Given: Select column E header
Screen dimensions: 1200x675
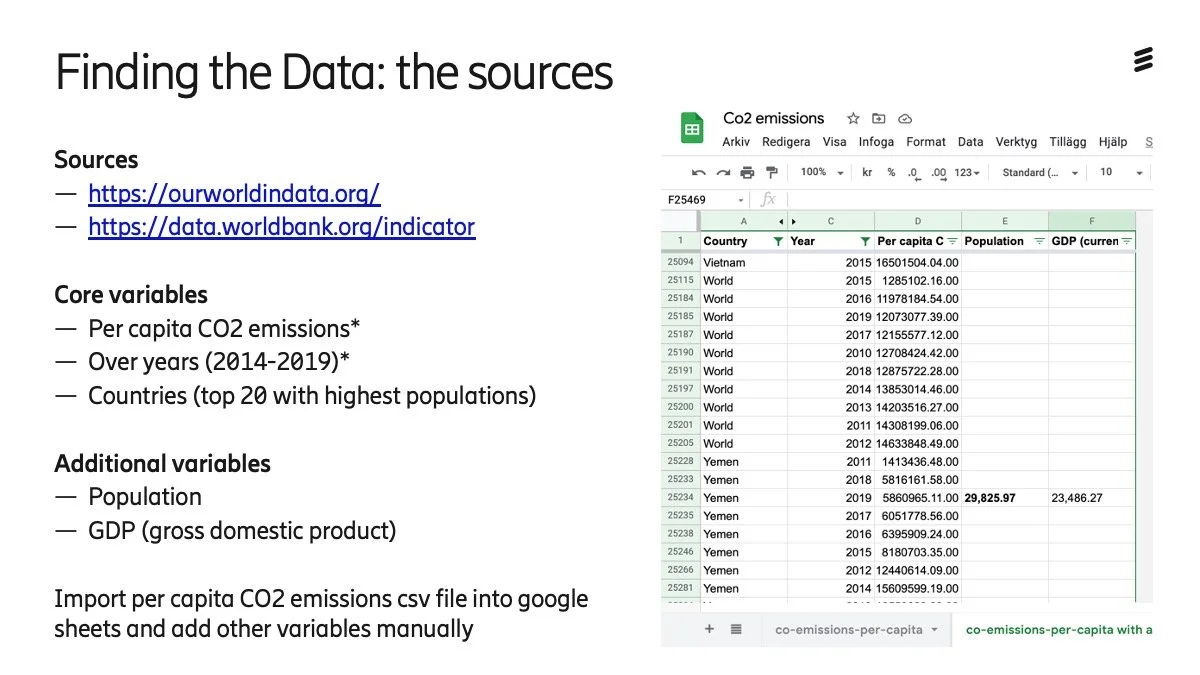Looking at the screenshot, I should point(1005,221).
